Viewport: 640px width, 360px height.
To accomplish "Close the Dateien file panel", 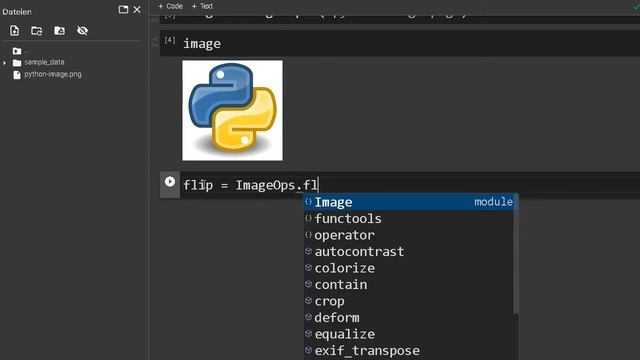I will coord(137,9).
